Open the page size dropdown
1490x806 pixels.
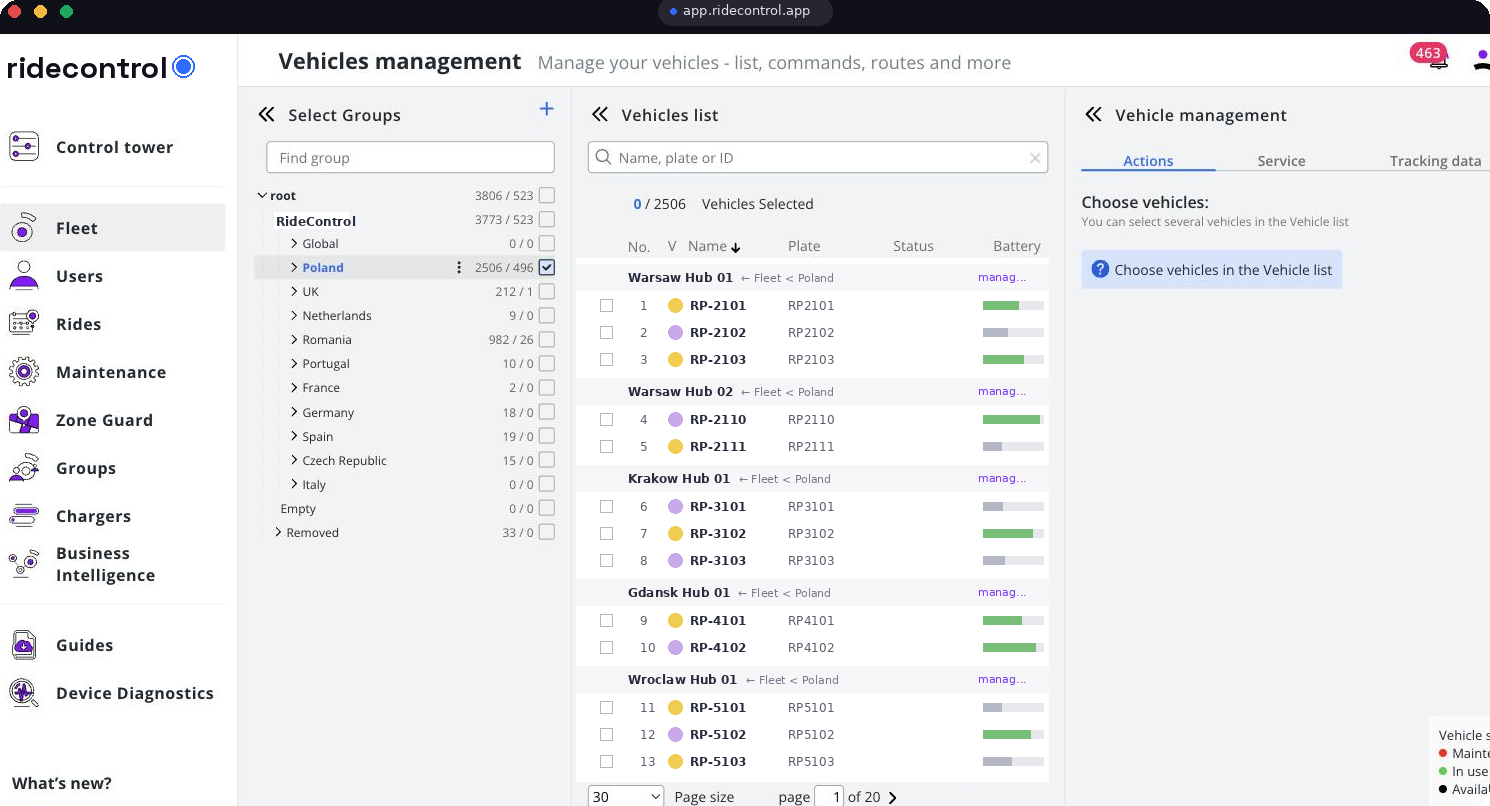pos(626,797)
